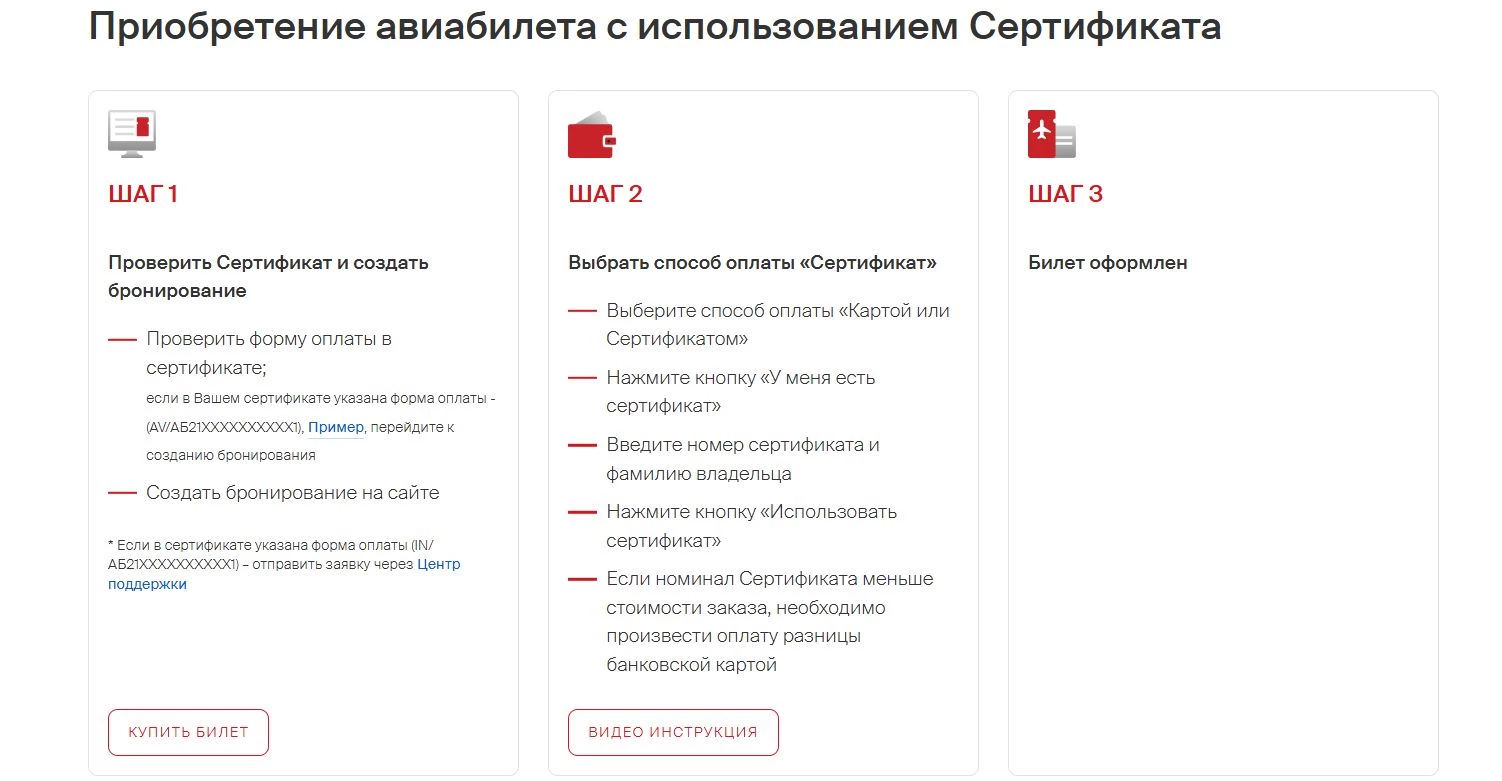
Task: Click the «Билет оформлен» text
Action: [x=1107, y=263]
